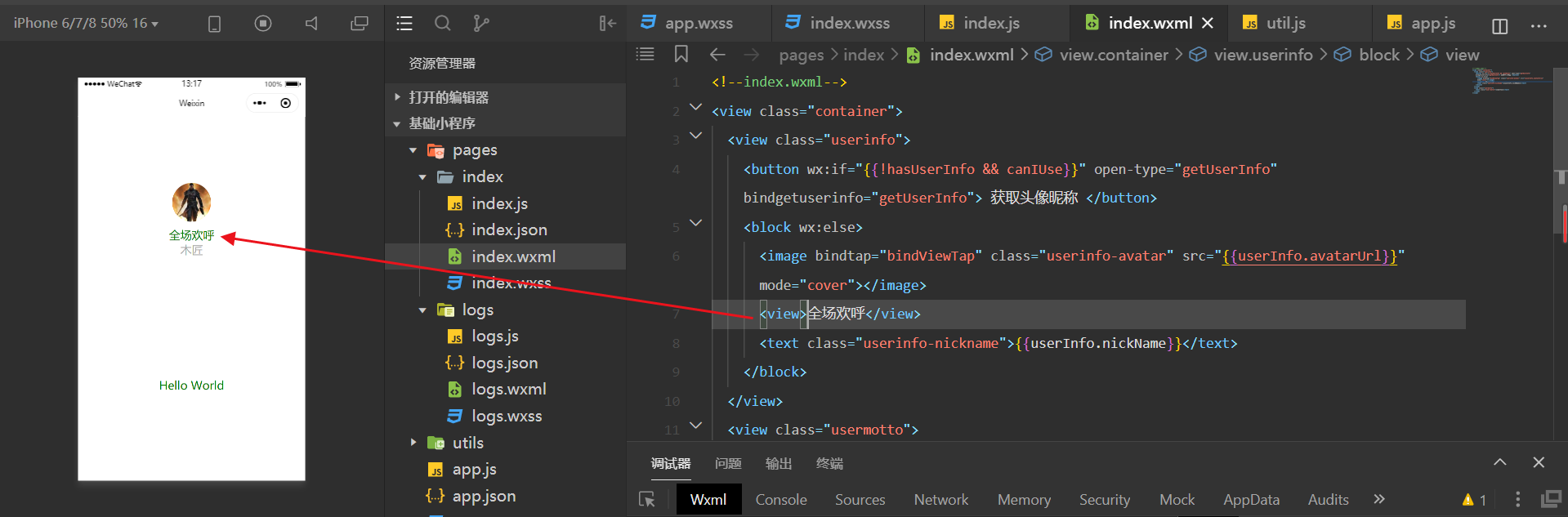The height and width of the screenshot is (517, 1568).
Task: Maximize the debugger panel with up chevron
Action: [x=1500, y=462]
